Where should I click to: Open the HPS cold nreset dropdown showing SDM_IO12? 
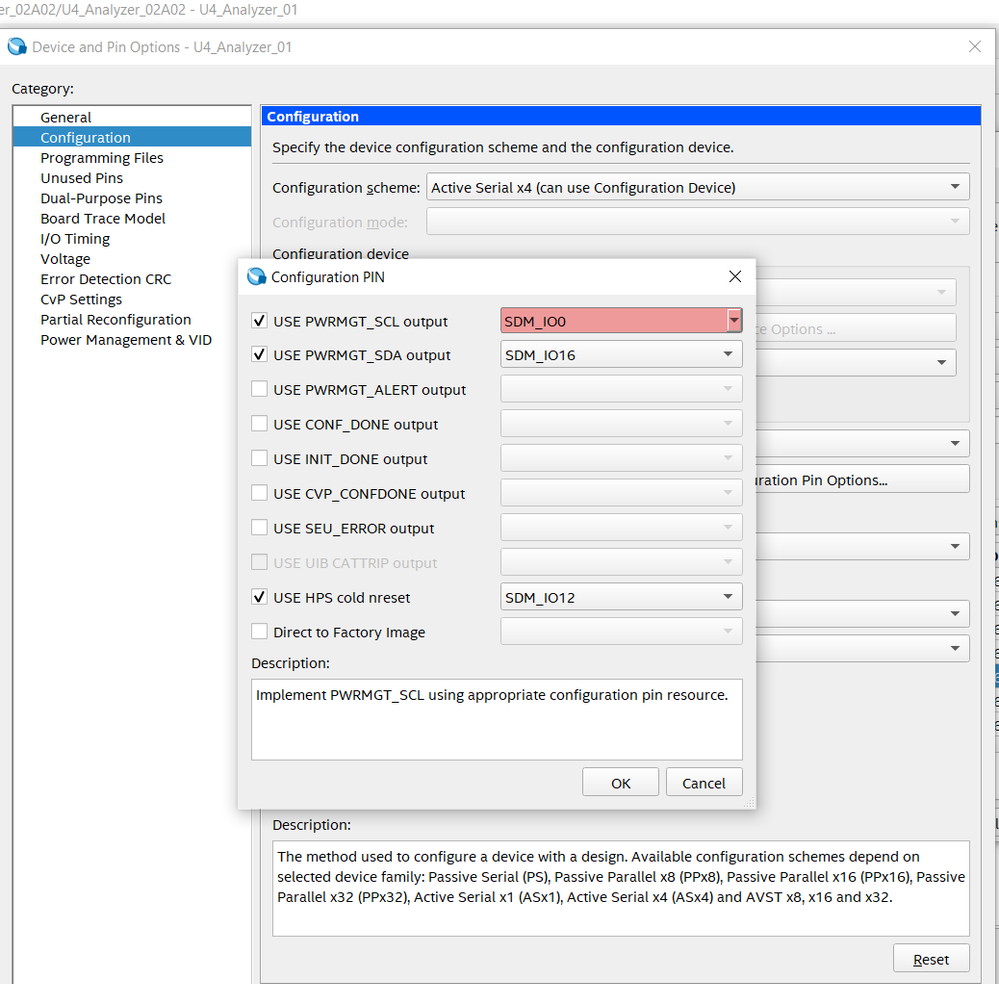coord(621,597)
